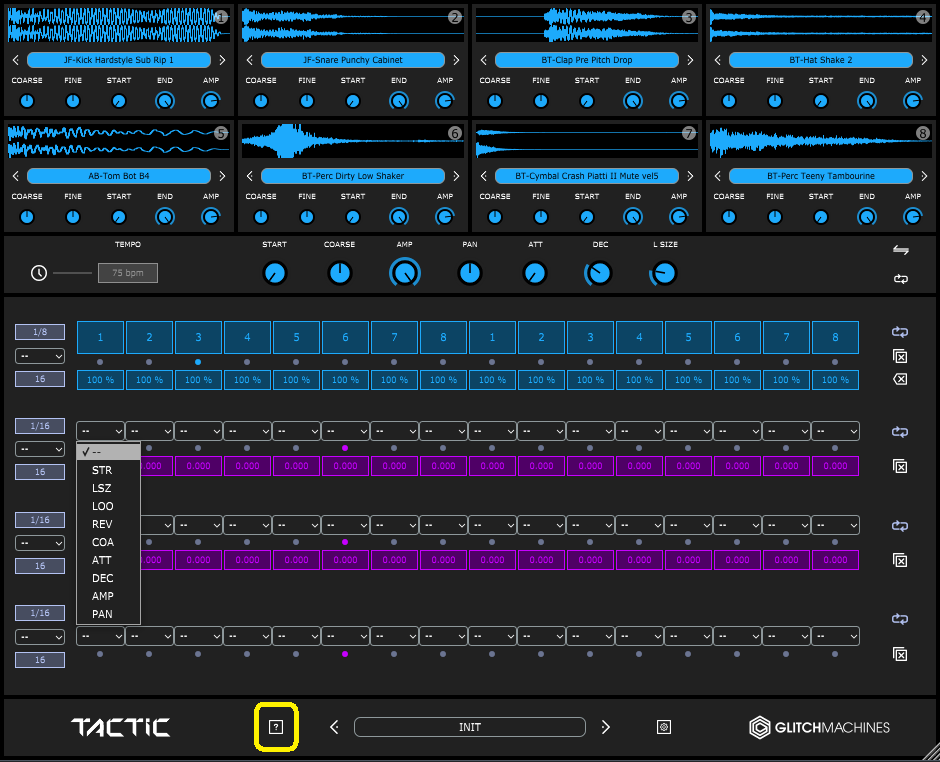Toggle loop icon of the blue trigger lane
The height and width of the screenshot is (762, 940).
900,332
